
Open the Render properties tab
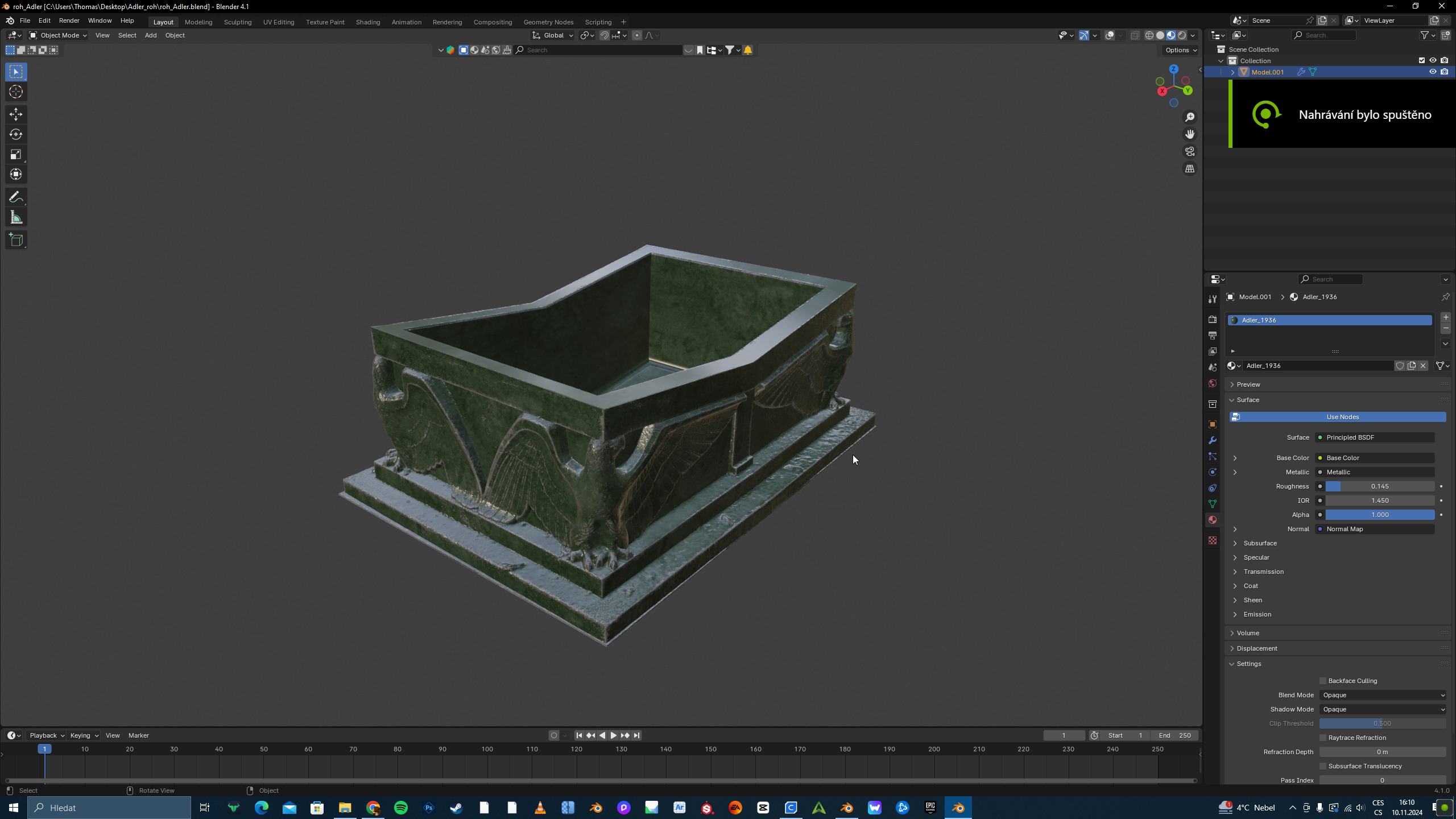click(1213, 319)
